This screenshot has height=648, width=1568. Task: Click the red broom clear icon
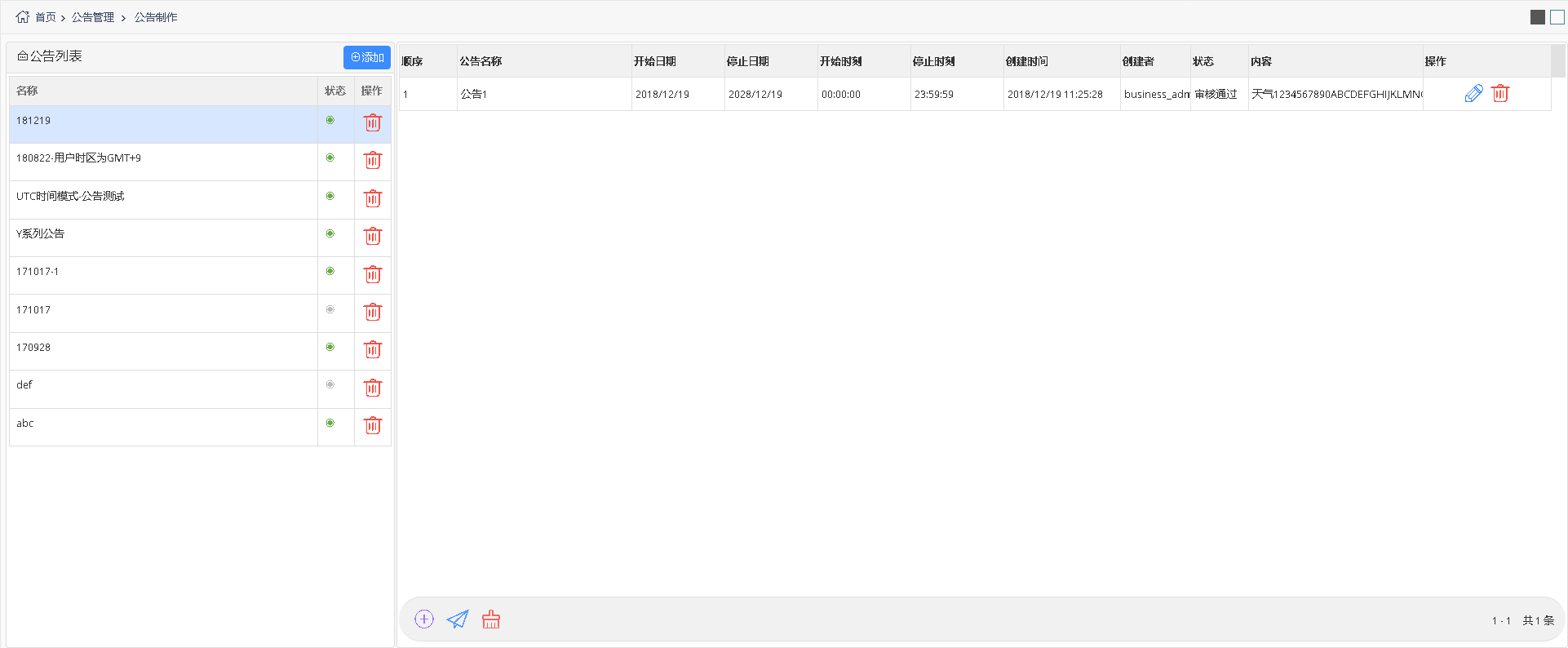click(491, 619)
